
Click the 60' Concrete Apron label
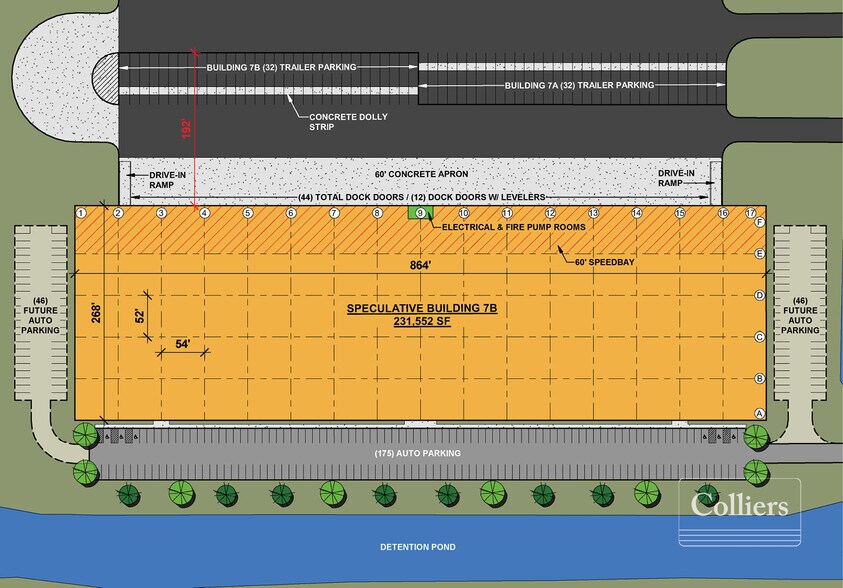pos(421,174)
